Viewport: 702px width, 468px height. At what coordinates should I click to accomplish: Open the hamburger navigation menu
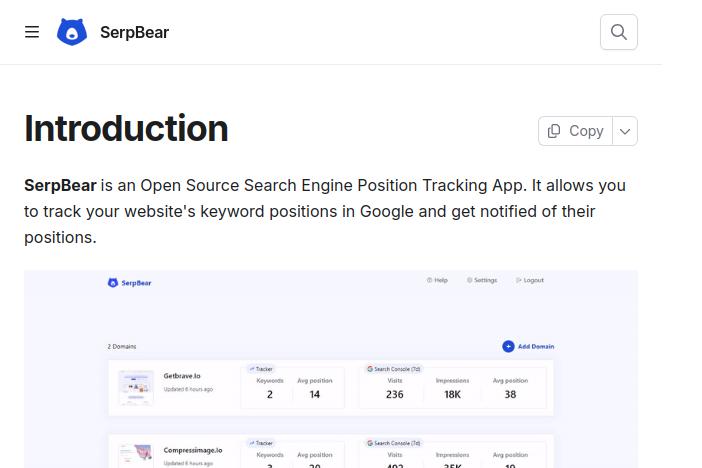pyautogui.click(x=32, y=32)
